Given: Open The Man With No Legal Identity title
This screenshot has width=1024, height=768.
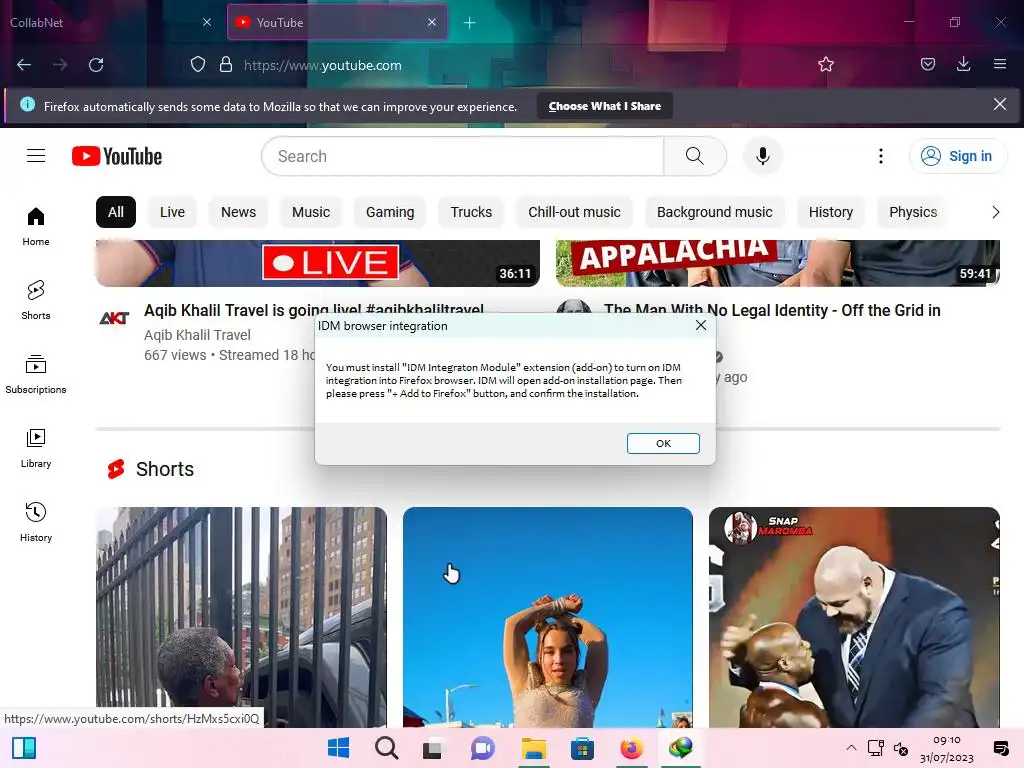Looking at the screenshot, I should [x=772, y=310].
